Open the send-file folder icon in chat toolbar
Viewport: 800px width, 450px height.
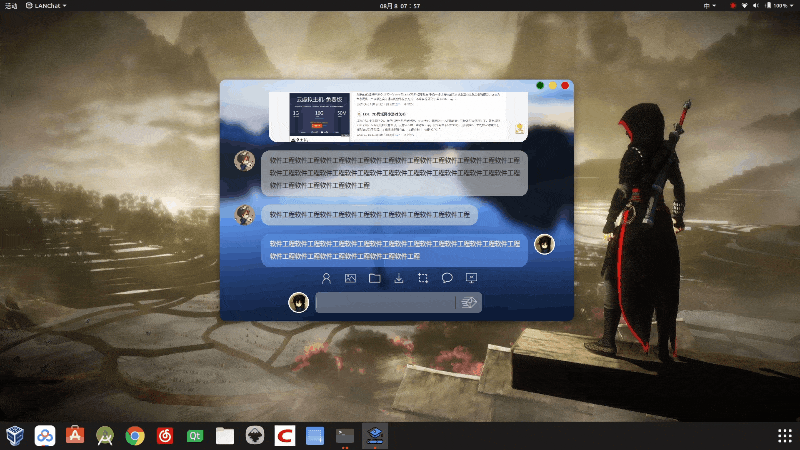[x=374, y=278]
